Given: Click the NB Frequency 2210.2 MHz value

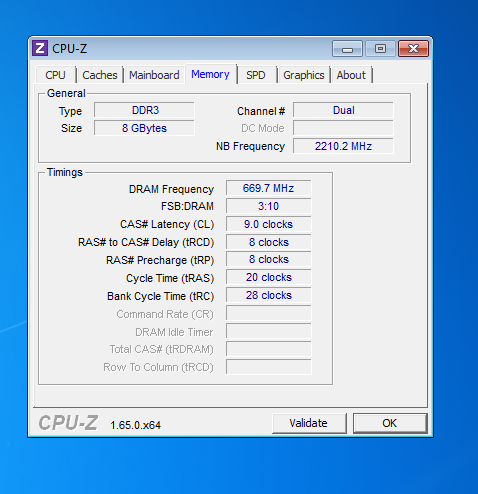Looking at the screenshot, I should tap(343, 146).
